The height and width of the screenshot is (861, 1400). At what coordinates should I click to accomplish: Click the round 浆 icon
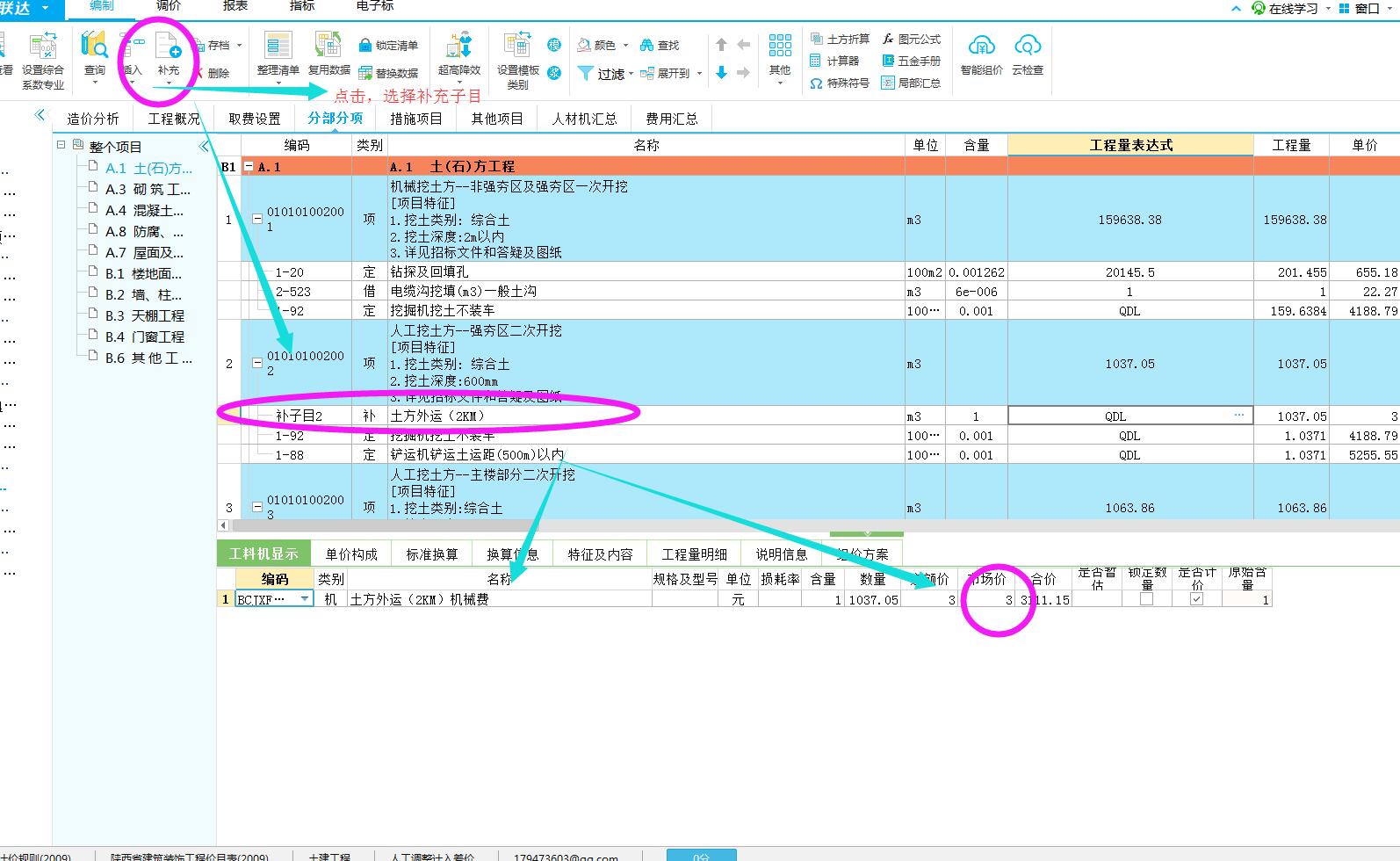point(554,73)
